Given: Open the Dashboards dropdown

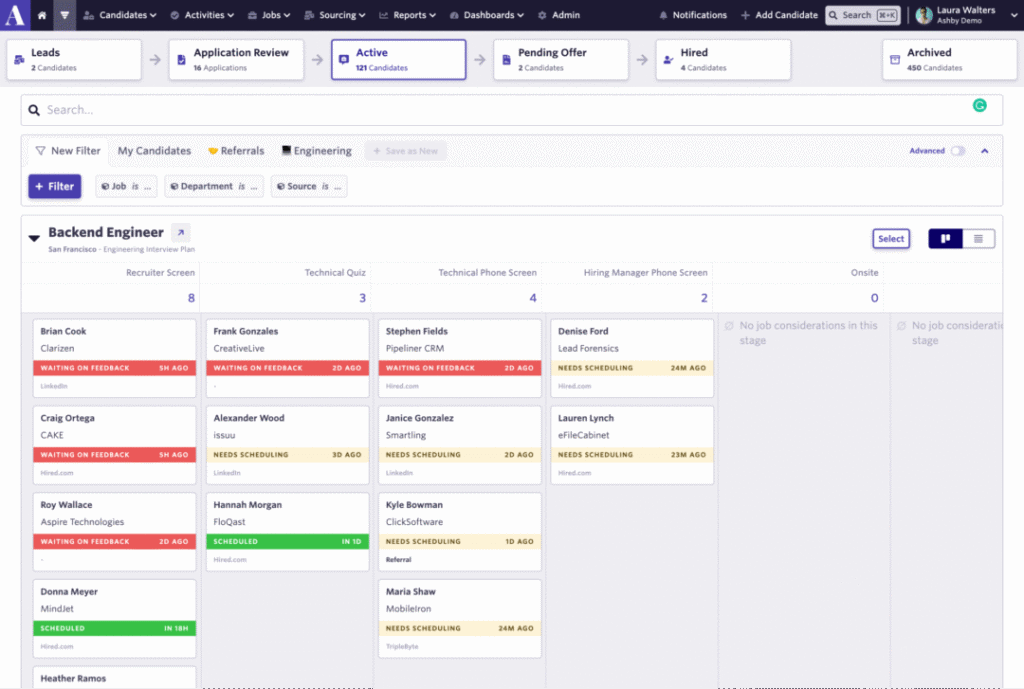Looking at the screenshot, I should coord(487,15).
